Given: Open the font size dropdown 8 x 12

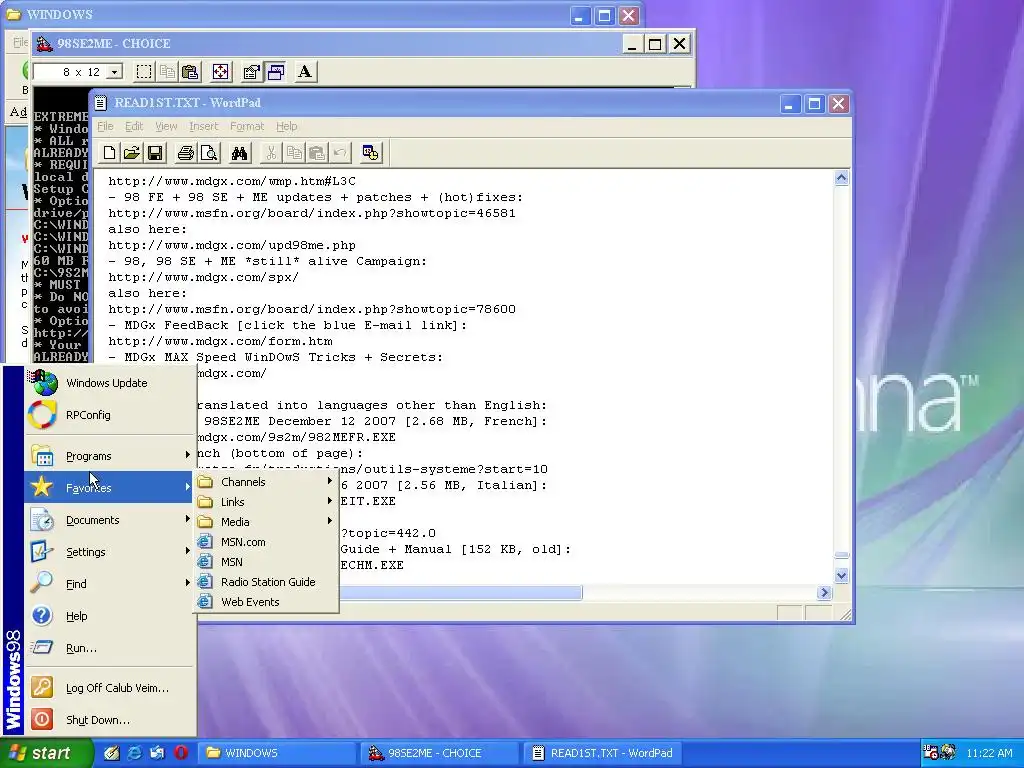Looking at the screenshot, I should click(115, 72).
